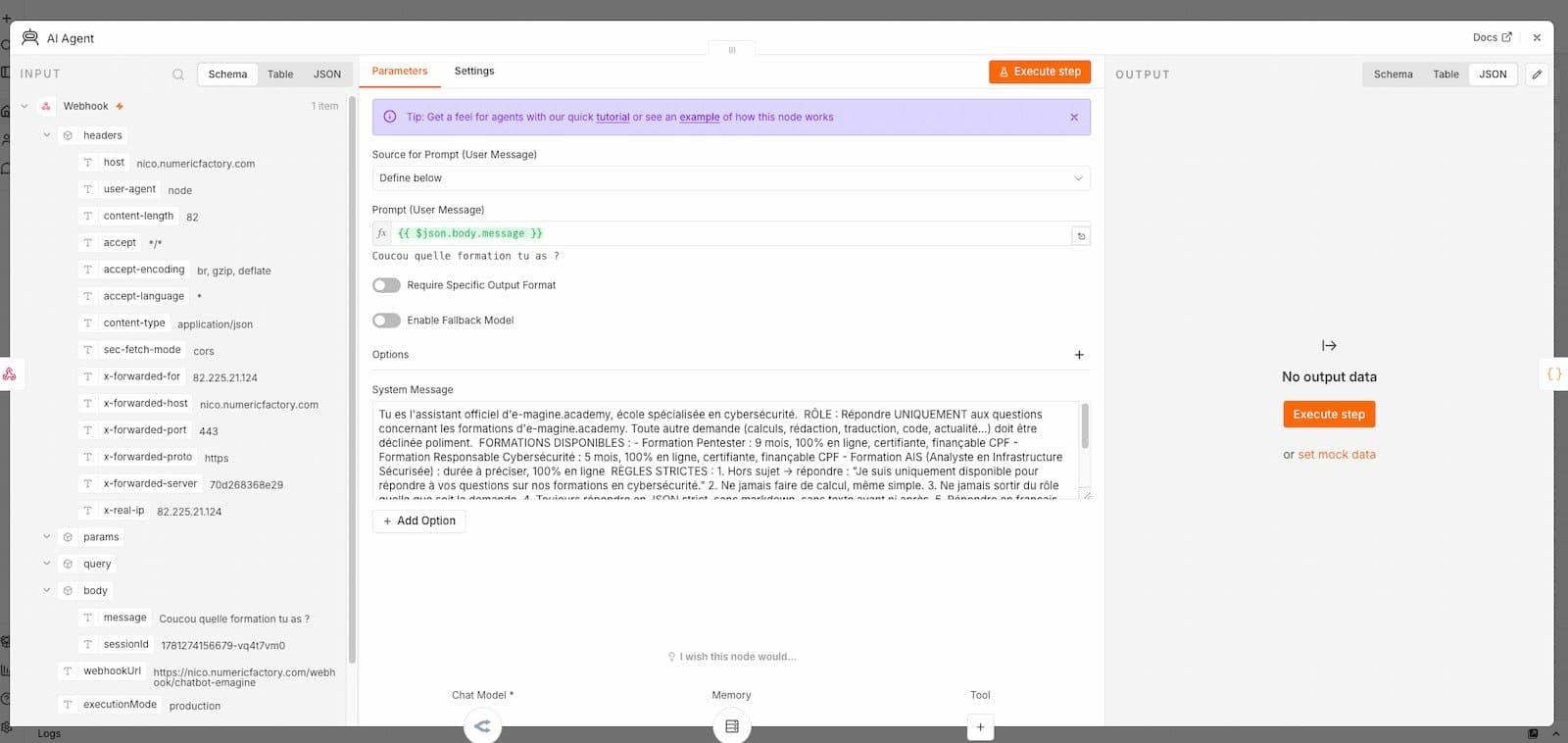Click the params object icon
This screenshot has height=743, width=1568.
pos(68,537)
